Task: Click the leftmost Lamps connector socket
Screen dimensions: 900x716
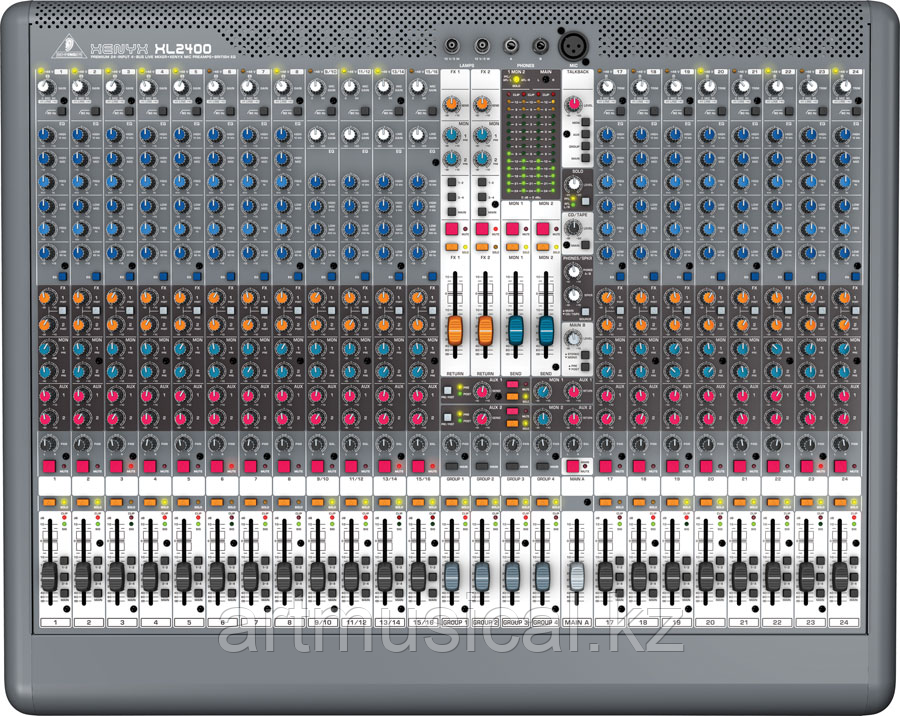Action: tap(454, 45)
